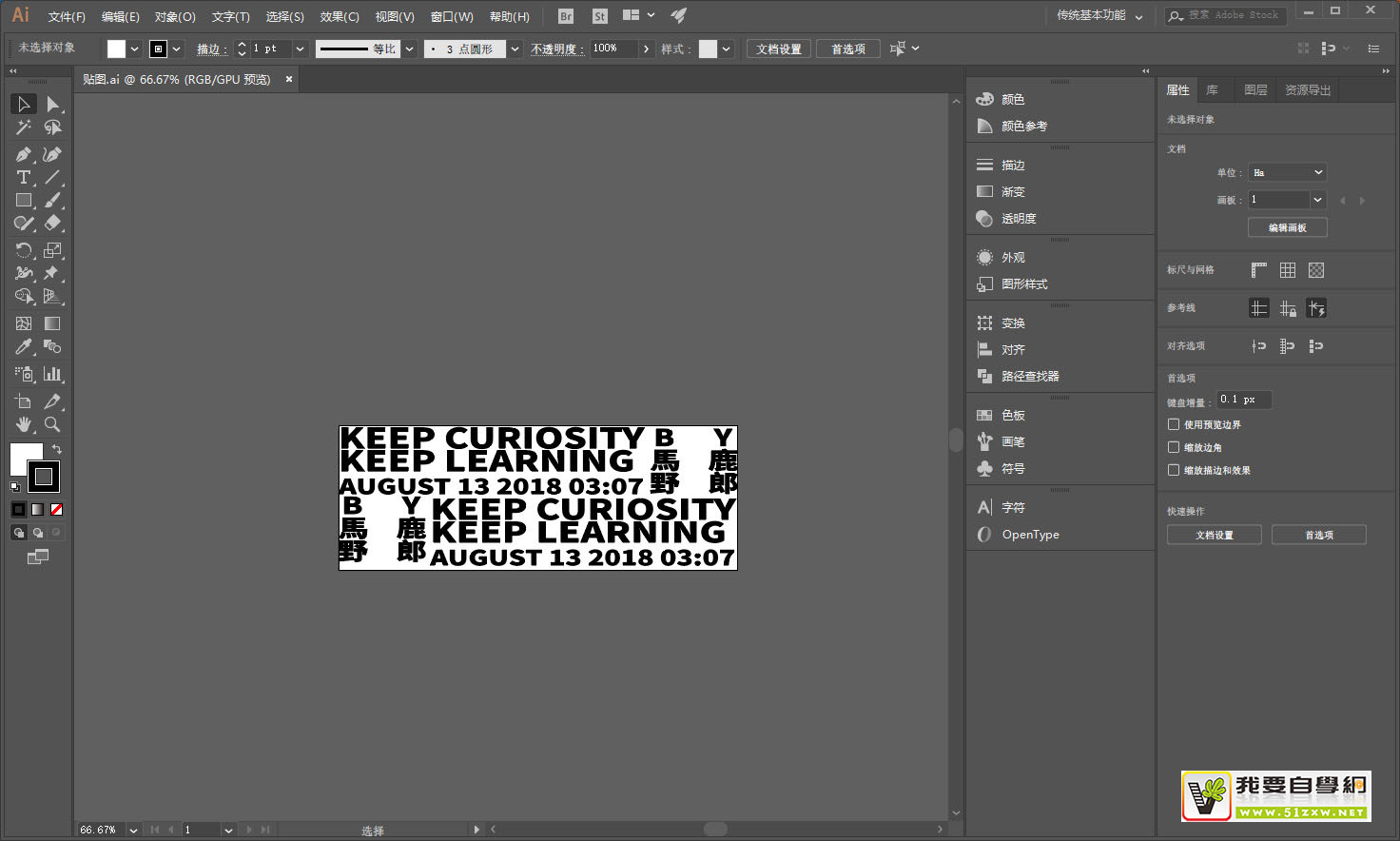Select the Column Graph tool

(52, 374)
